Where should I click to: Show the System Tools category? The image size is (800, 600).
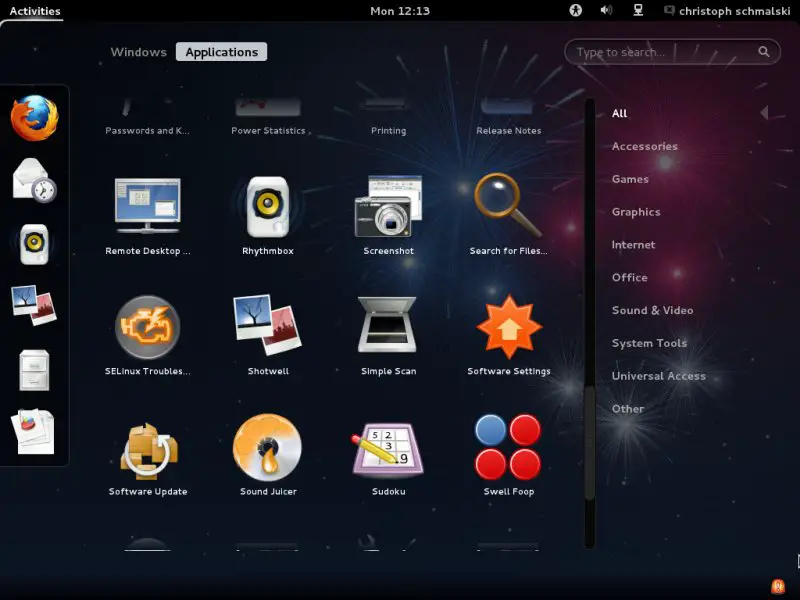[x=649, y=343]
